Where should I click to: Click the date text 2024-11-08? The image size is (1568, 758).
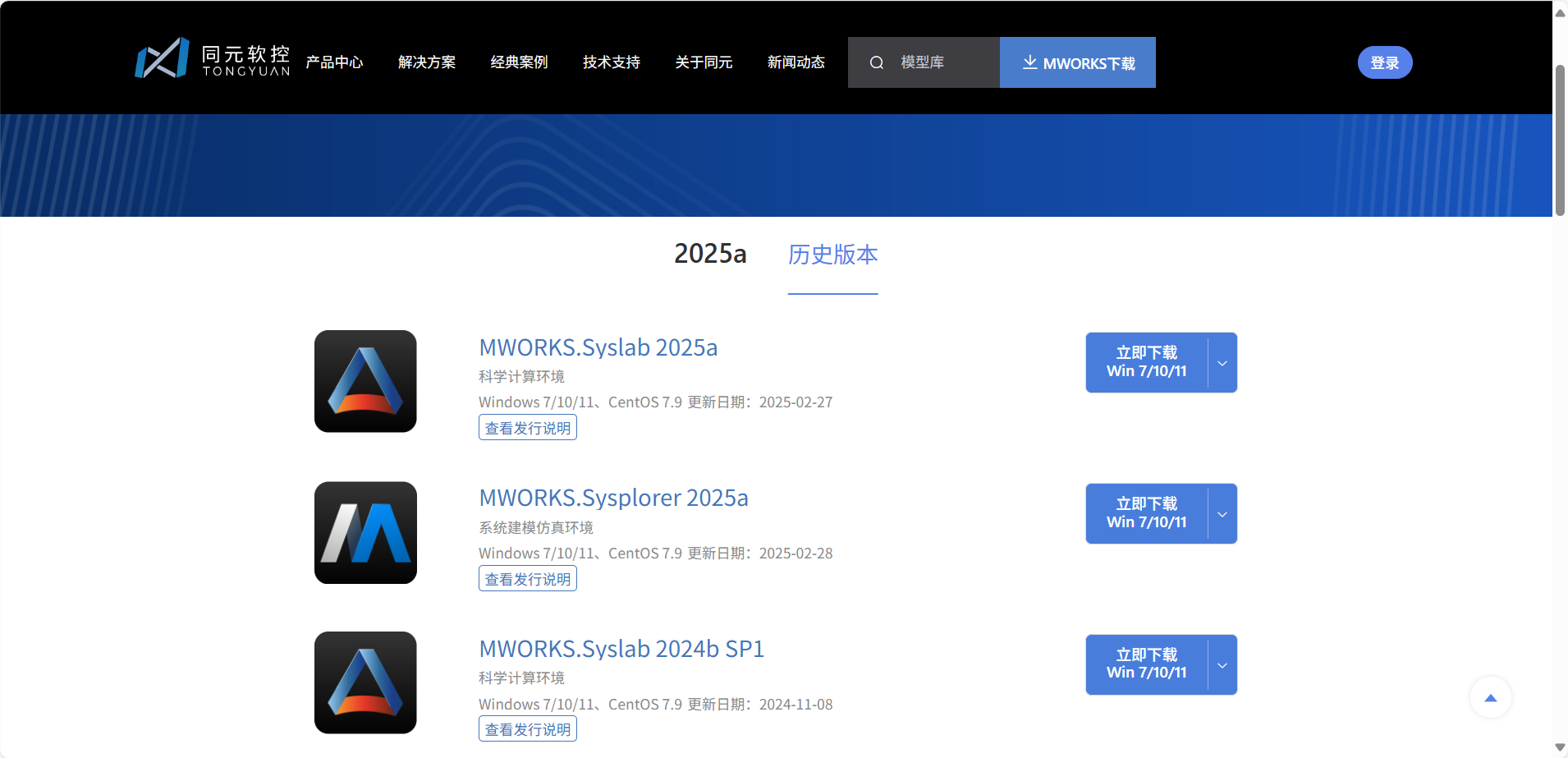796,705
